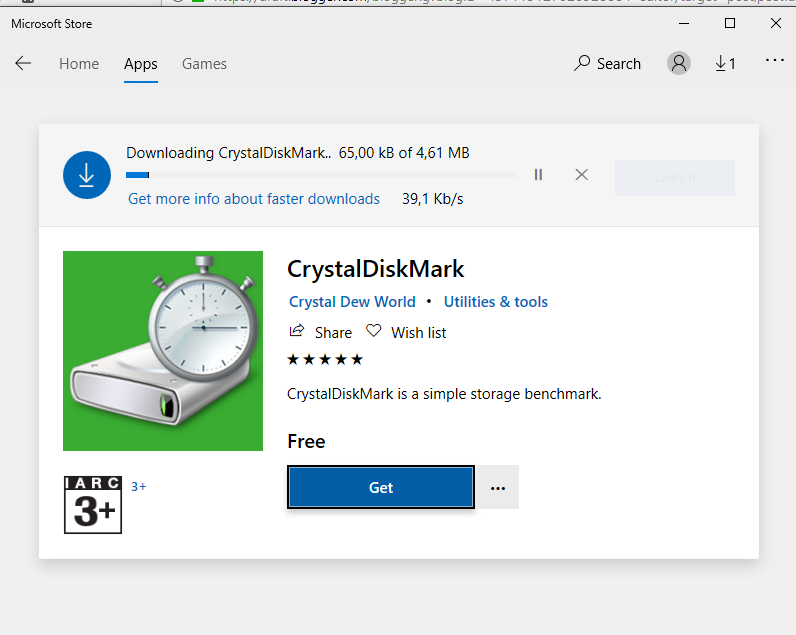Click the '39,1 Kb/s' speed text

point(433,198)
